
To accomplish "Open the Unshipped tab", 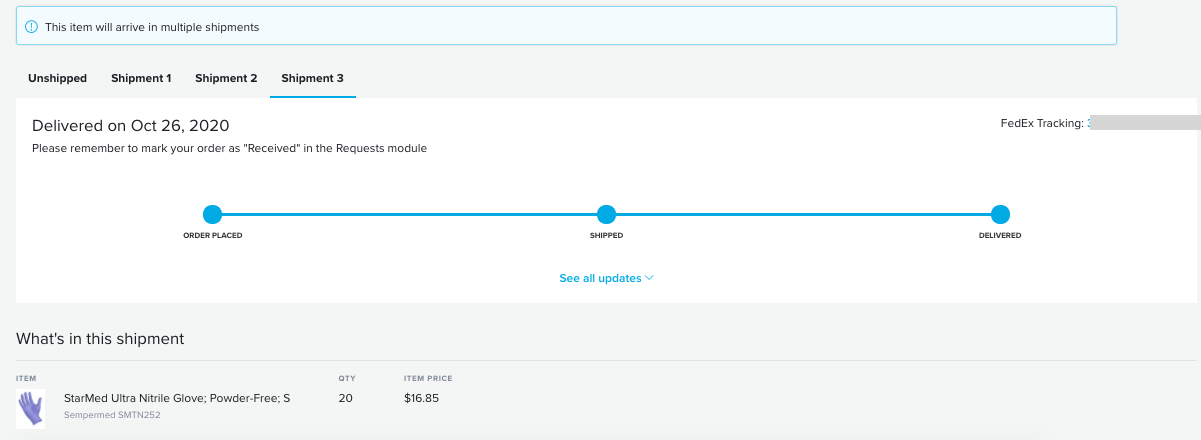I will 57,78.
